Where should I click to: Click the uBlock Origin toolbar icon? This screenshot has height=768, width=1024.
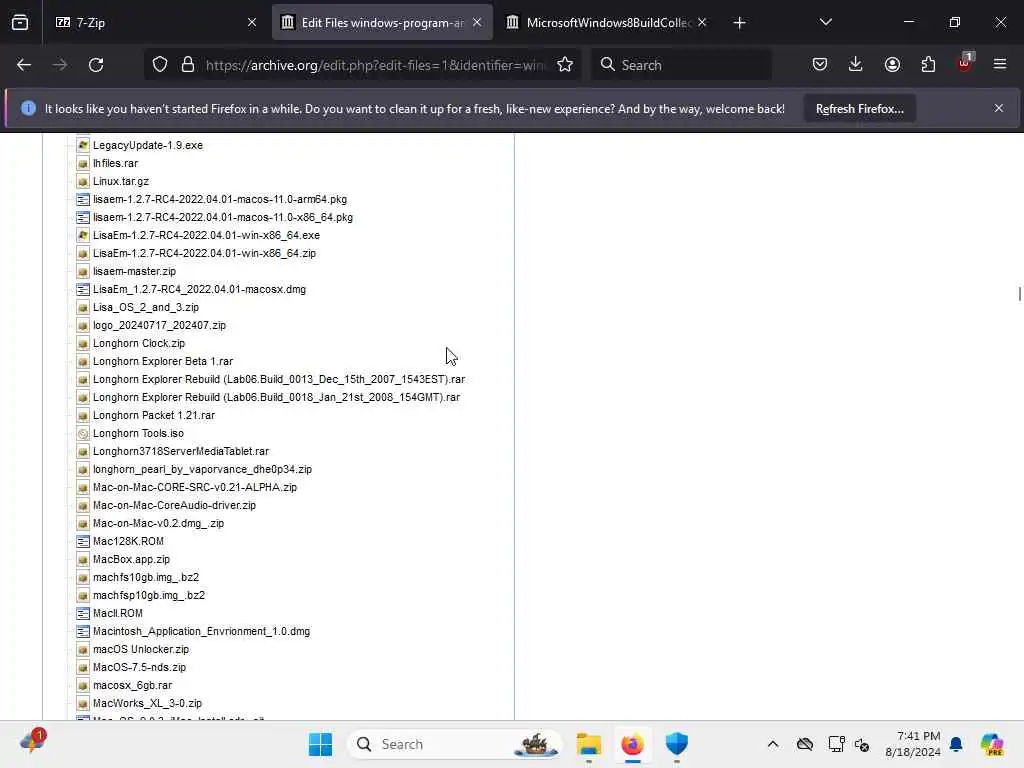pos(964,63)
